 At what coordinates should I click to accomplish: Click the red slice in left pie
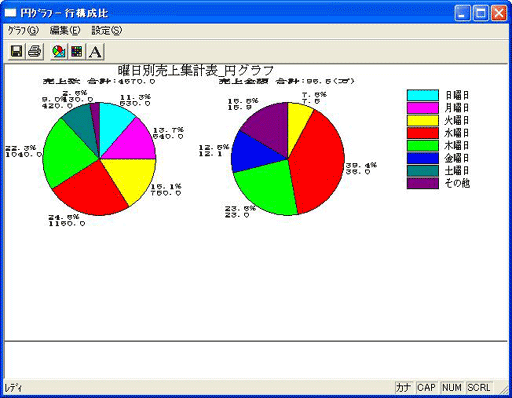[x=93, y=192]
